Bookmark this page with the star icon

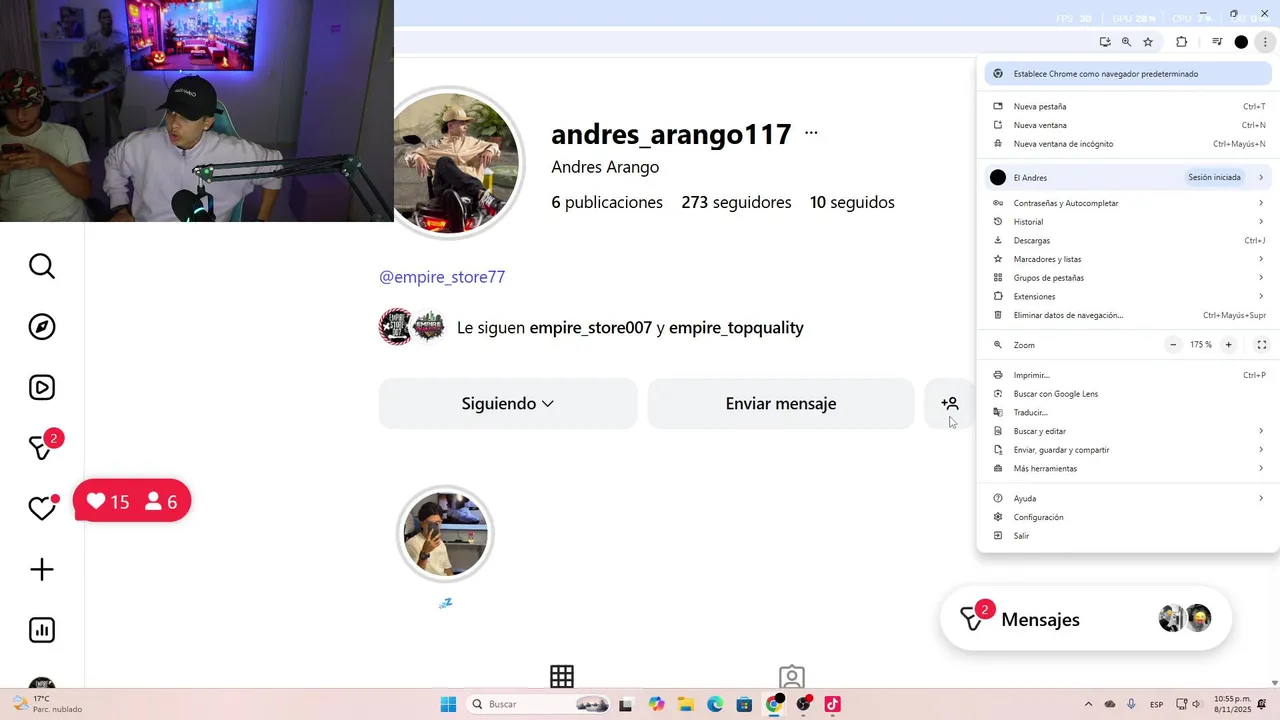1148,42
